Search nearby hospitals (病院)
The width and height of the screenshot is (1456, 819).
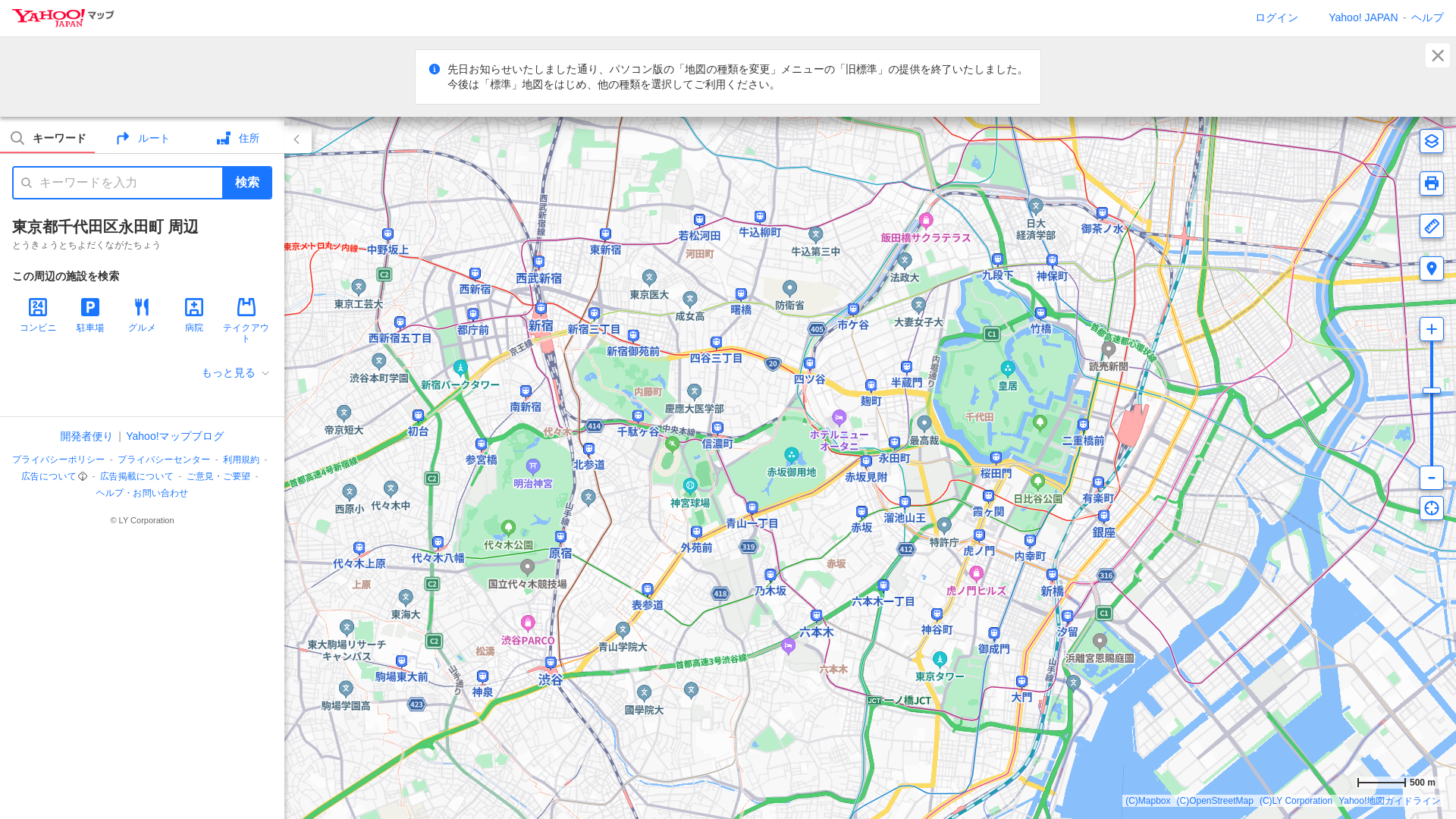(x=194, y=315)
